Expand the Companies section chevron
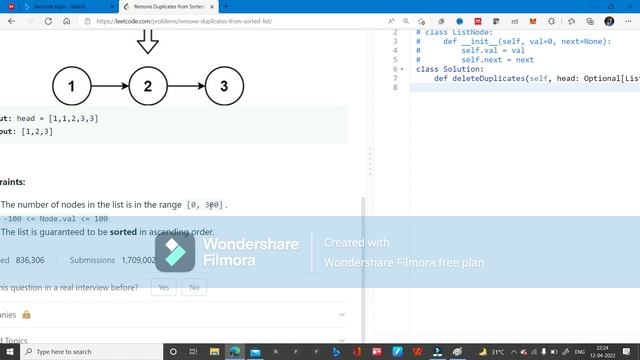 coord(342,314)
